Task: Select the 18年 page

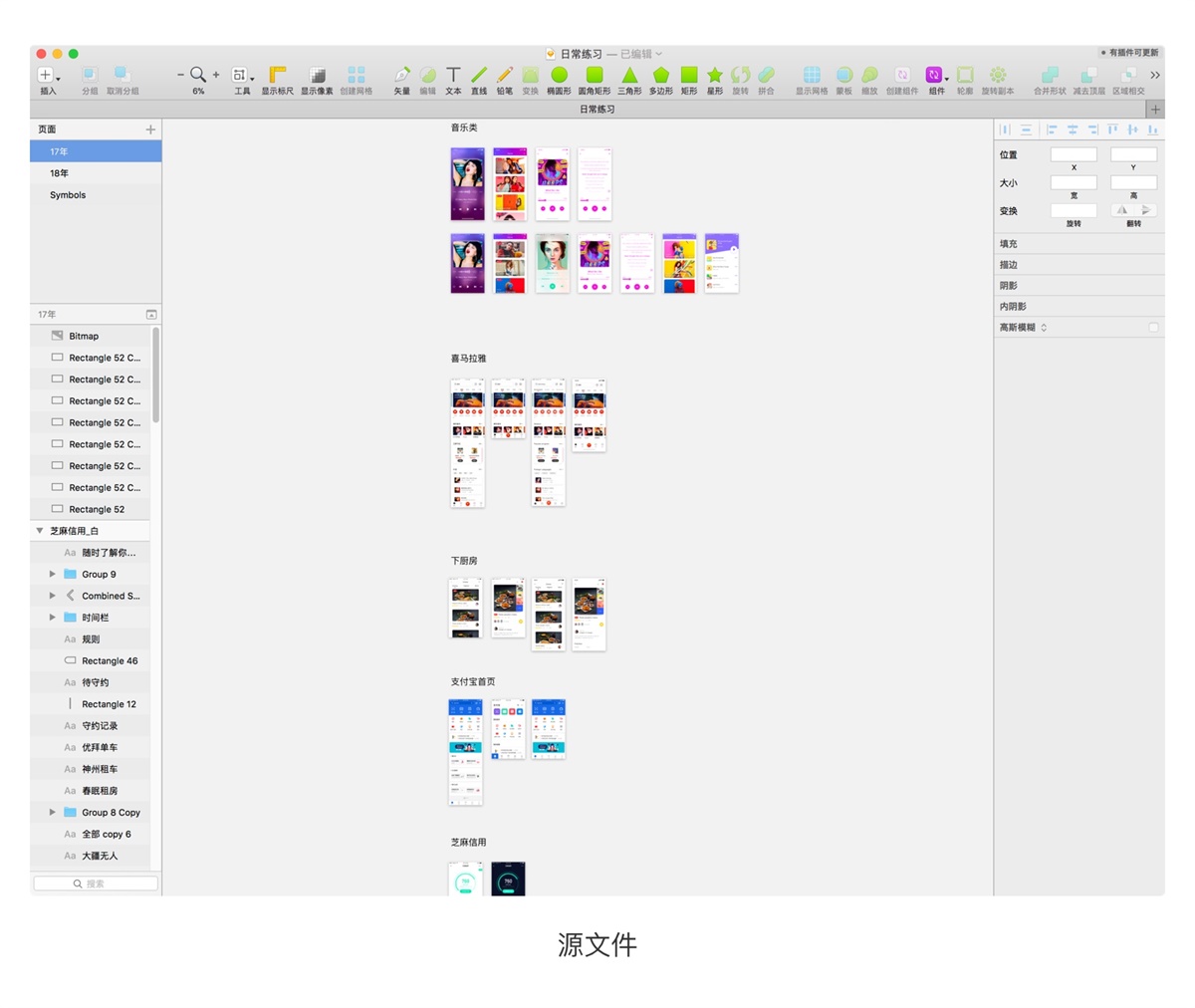Action: [x=96, y=173]
